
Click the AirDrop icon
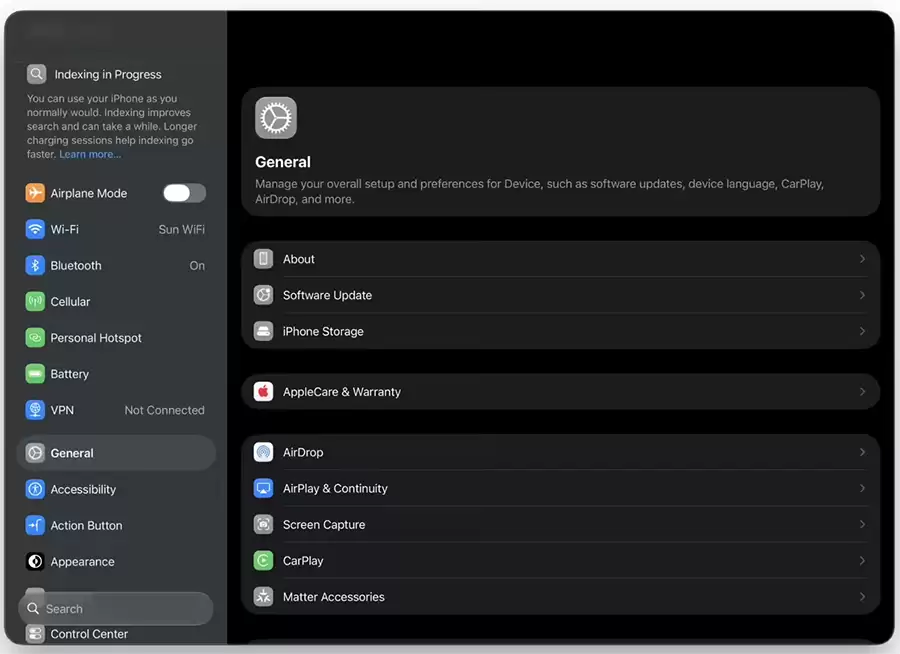point(263,452)
